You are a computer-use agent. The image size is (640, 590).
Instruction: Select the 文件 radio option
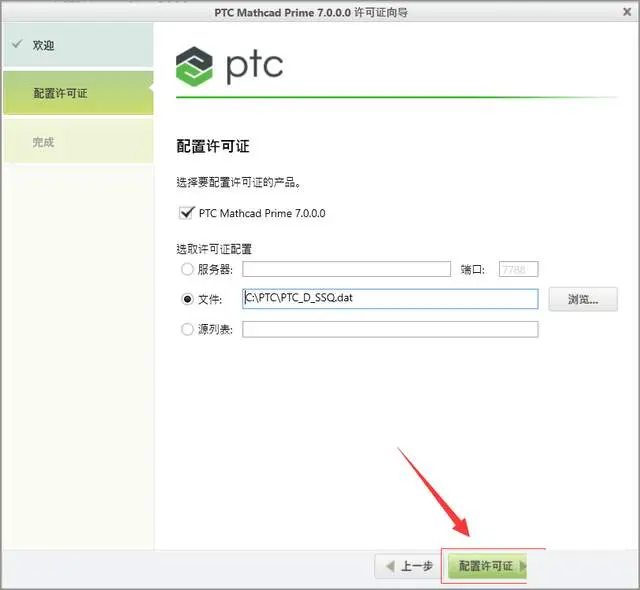point(187,299)
